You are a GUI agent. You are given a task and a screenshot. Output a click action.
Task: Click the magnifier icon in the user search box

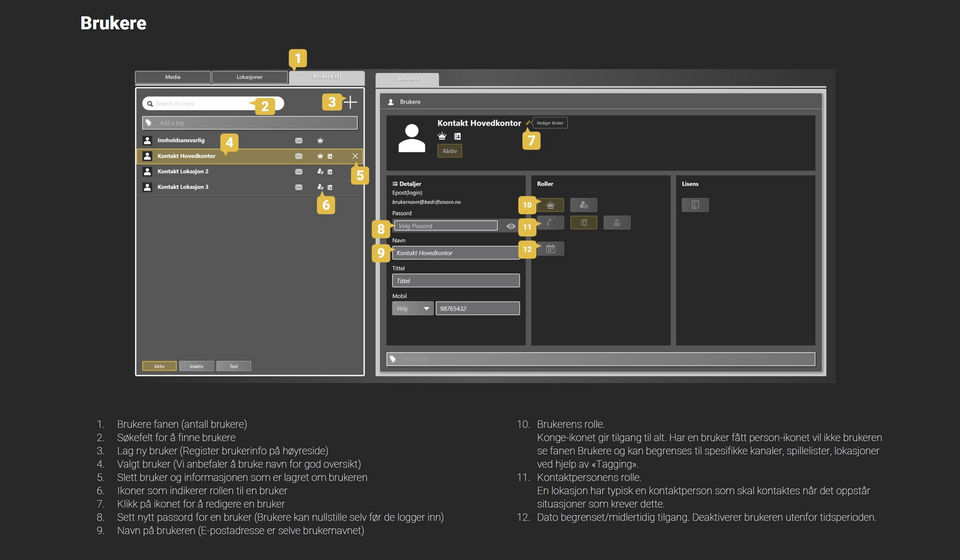(x=150, y=103)
